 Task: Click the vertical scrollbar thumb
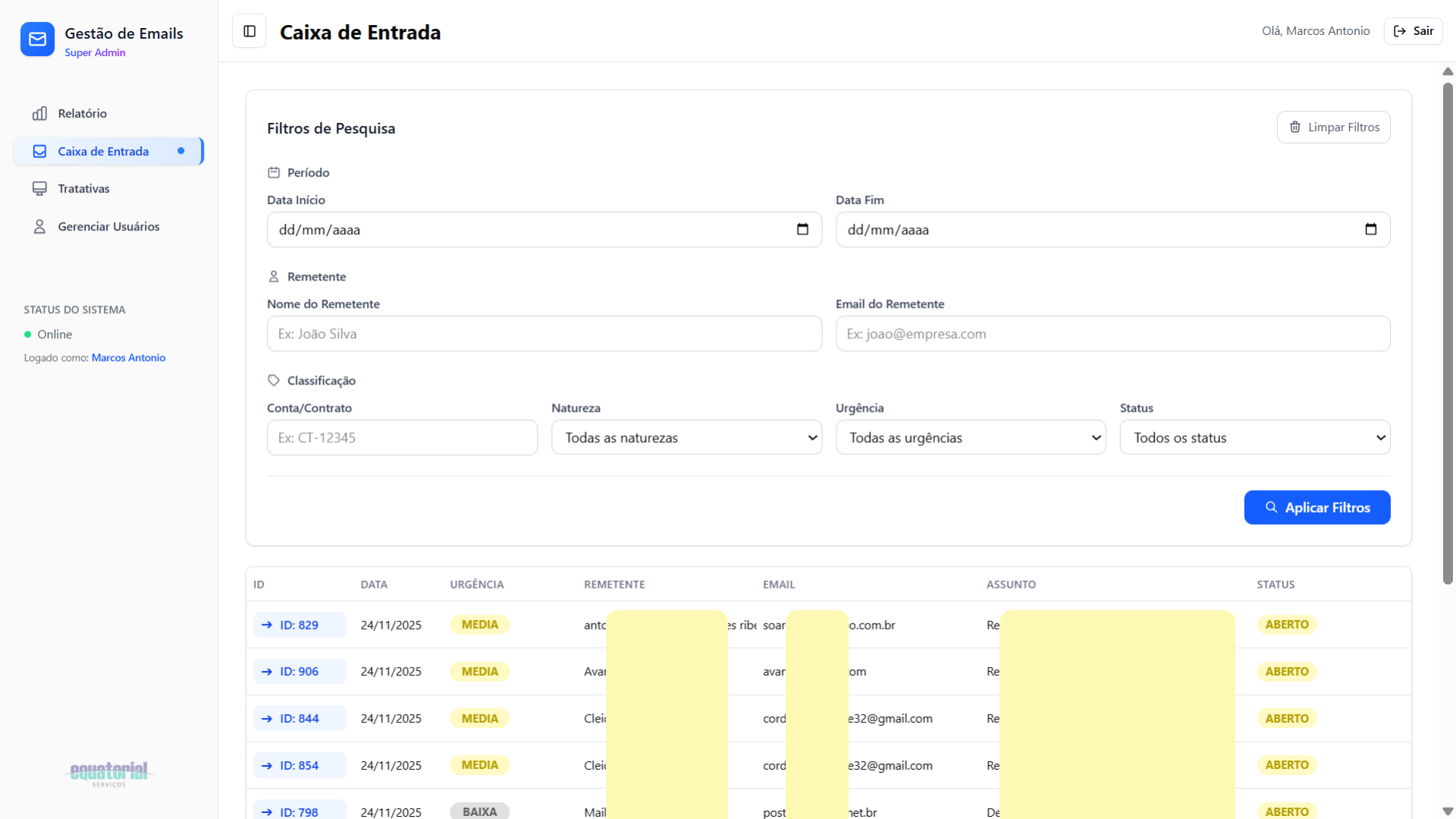(x=1448, y=334)
